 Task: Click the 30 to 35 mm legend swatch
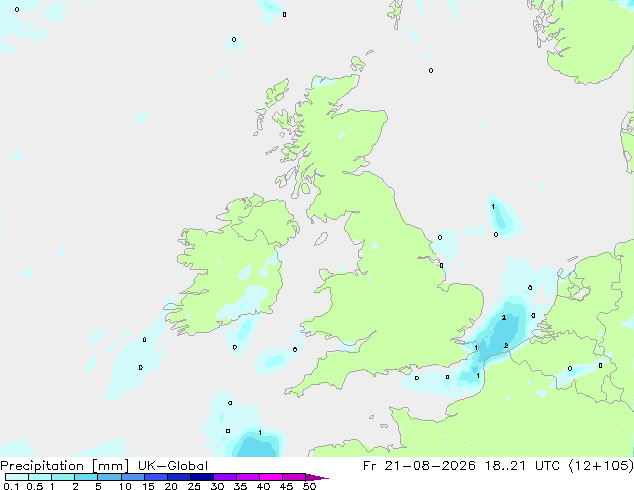click(225, 477)
